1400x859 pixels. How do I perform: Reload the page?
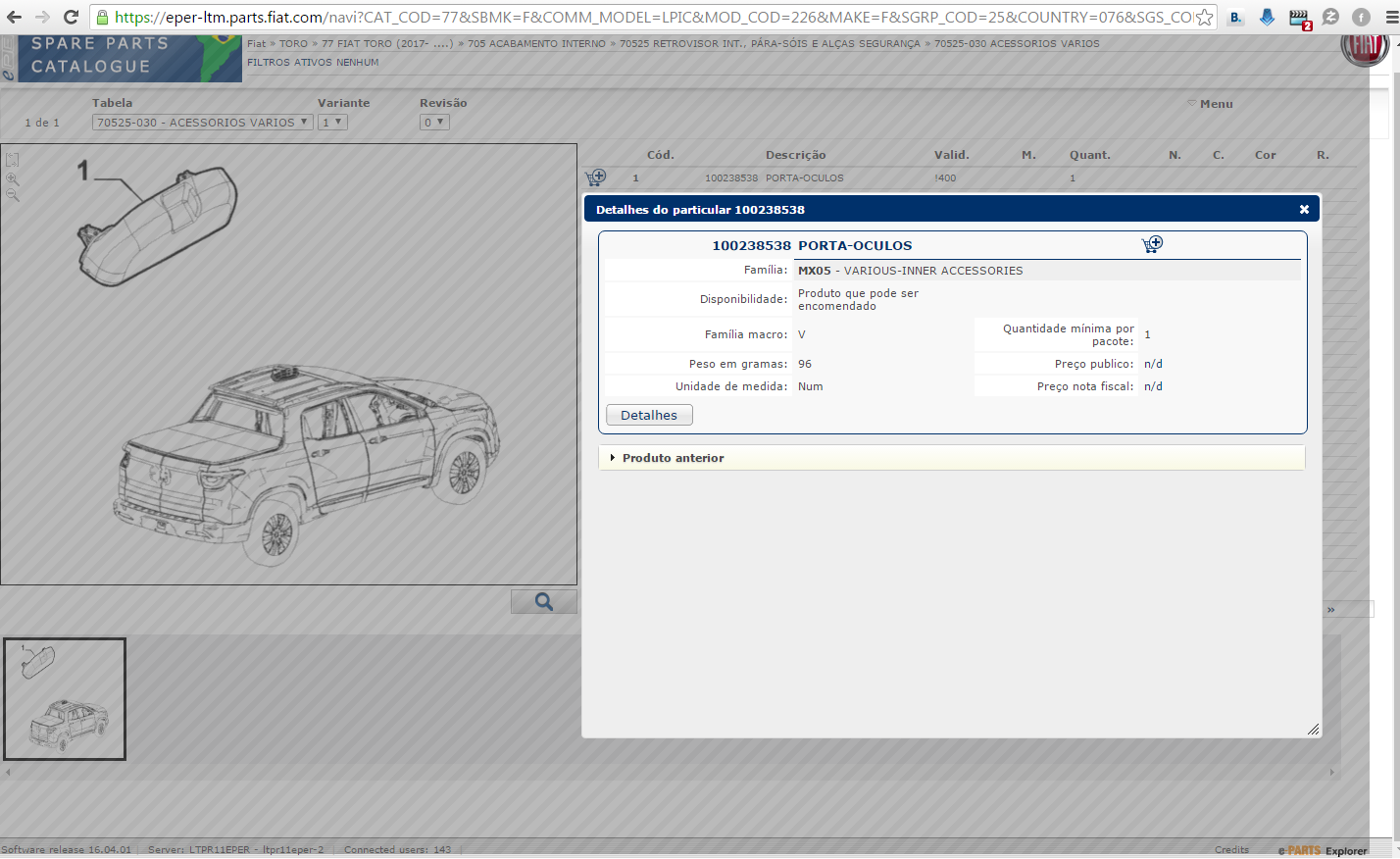[71, 17]
